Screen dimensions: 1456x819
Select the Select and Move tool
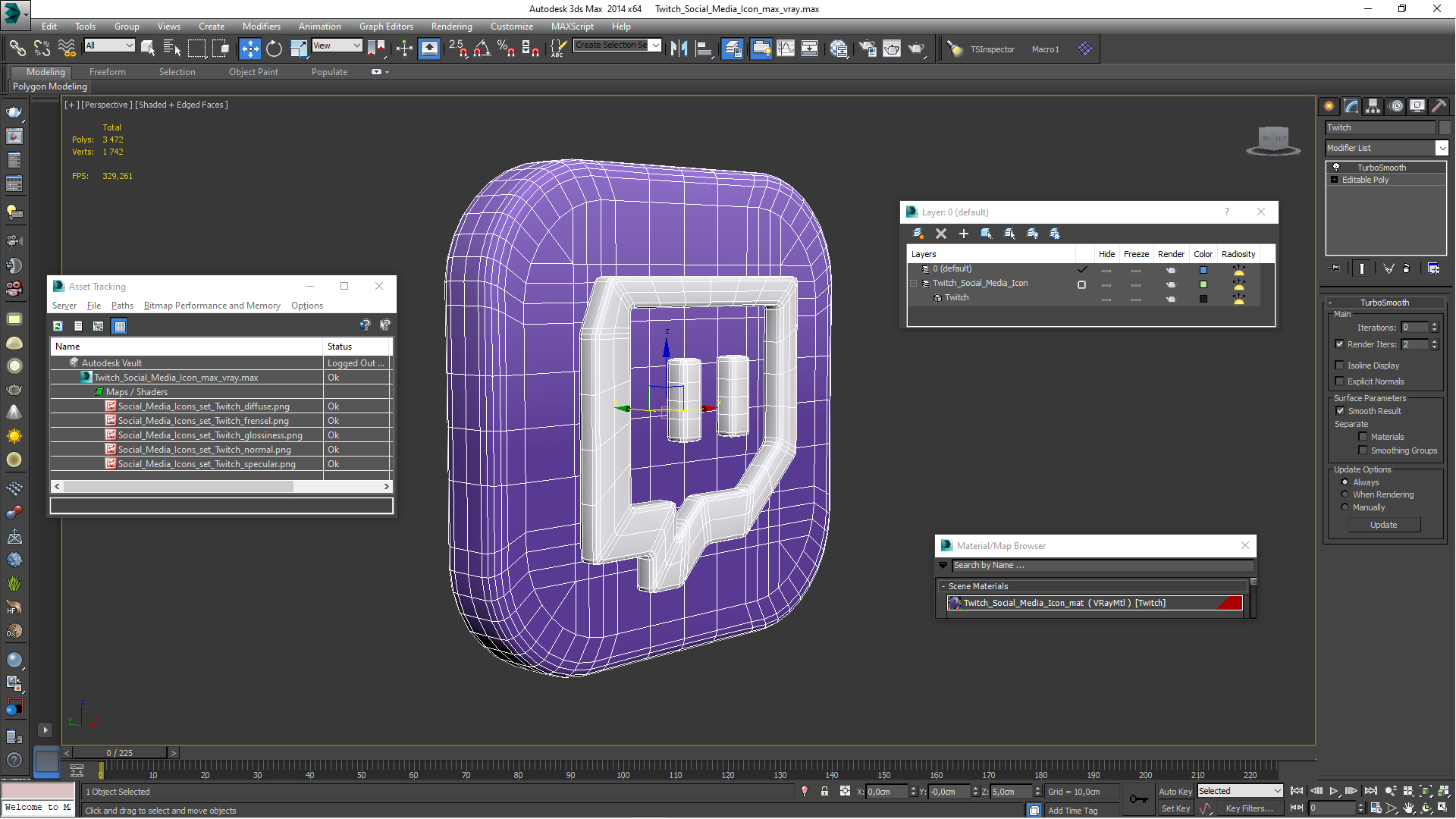tap(249, 49)
